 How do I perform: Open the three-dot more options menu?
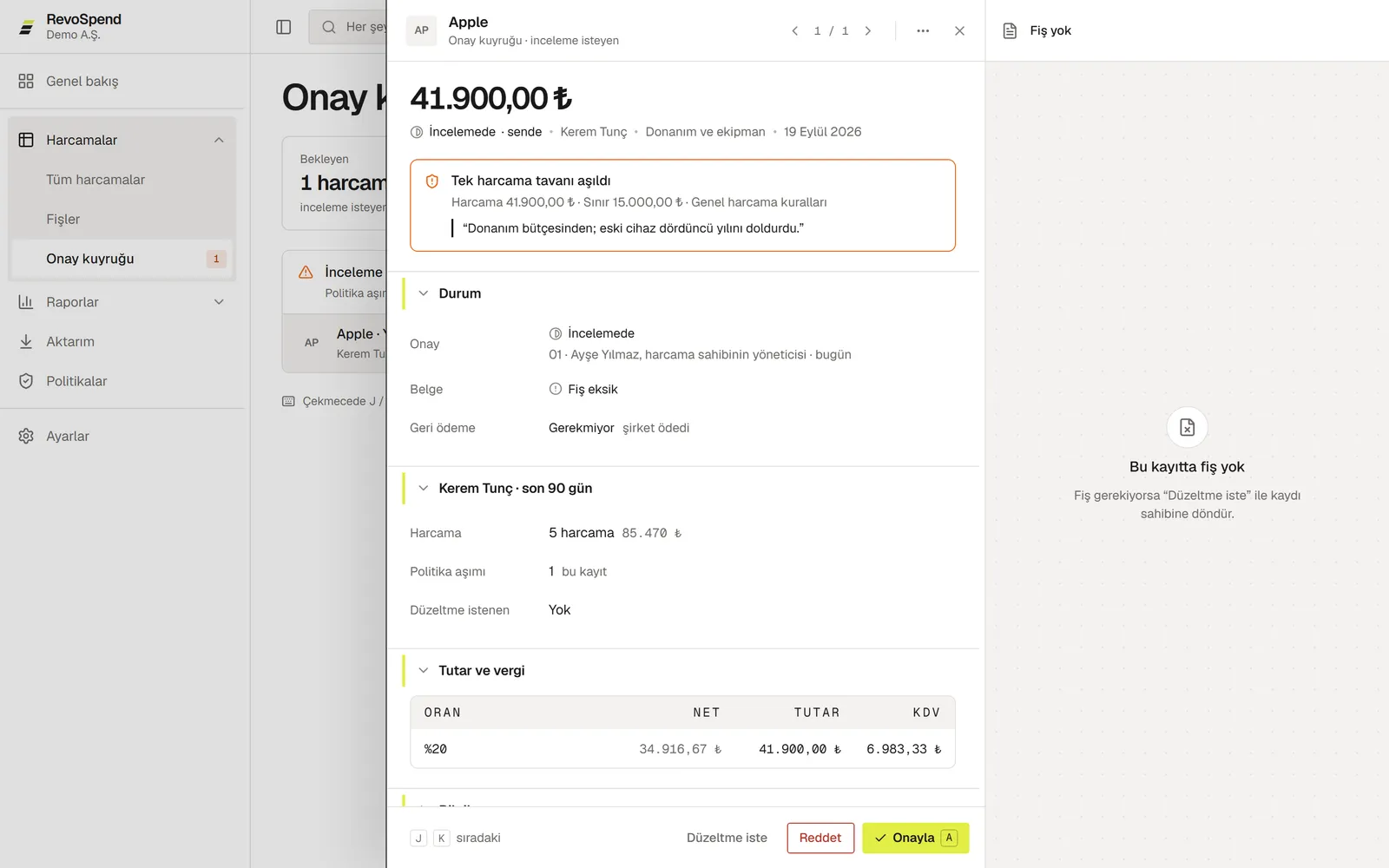[x=923, y=30]
